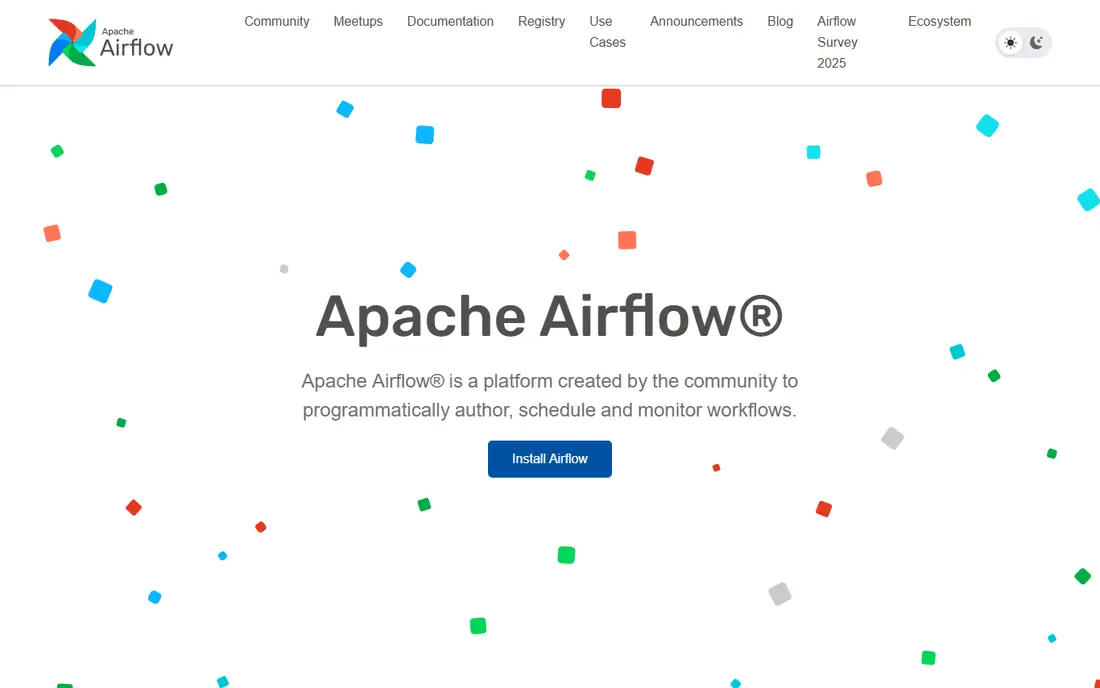The height and width of the screenshot is (688, 1100).
Task: Click the 'Airflow' wordmark text in logo
Action: 136,48
